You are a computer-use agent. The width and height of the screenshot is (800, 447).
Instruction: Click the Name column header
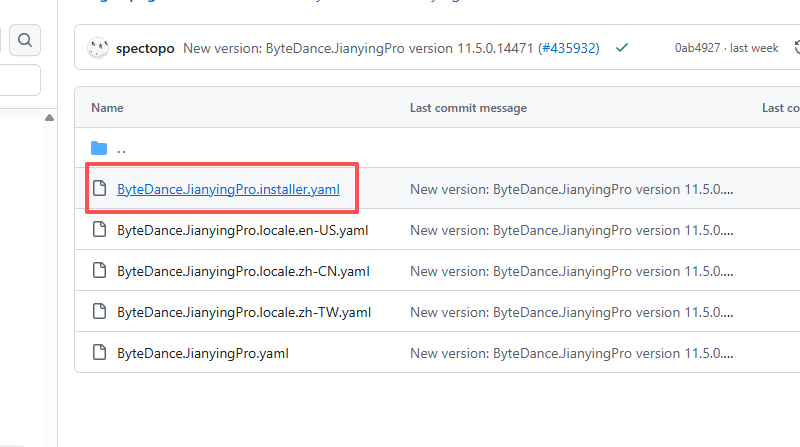107,108
